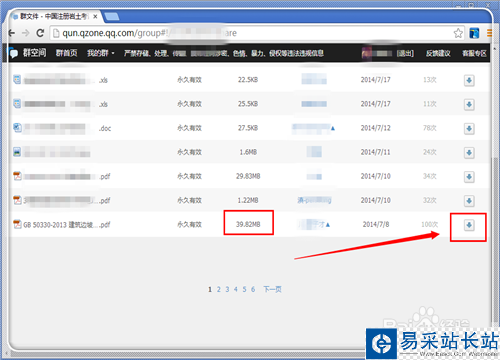Click uploader name in 1.22MB row

click(x=314, y=200)
